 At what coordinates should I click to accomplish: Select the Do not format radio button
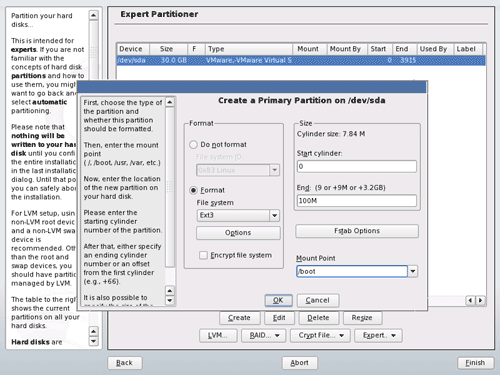[x=193, y=145]
